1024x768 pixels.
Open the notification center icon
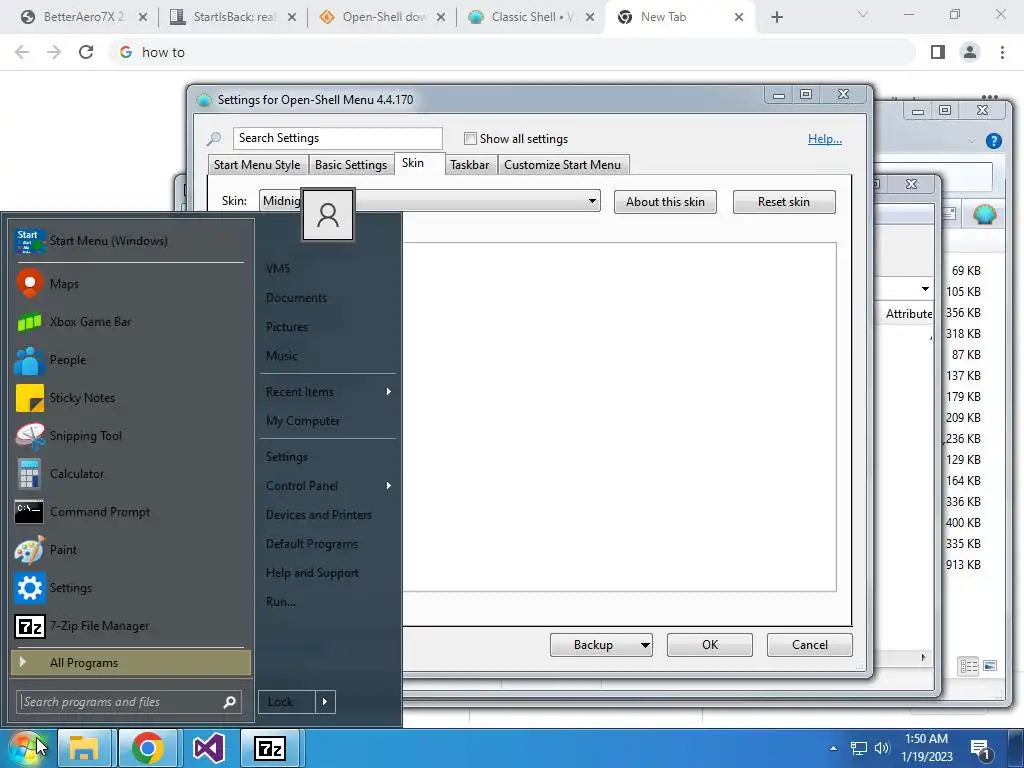[980, 750]
